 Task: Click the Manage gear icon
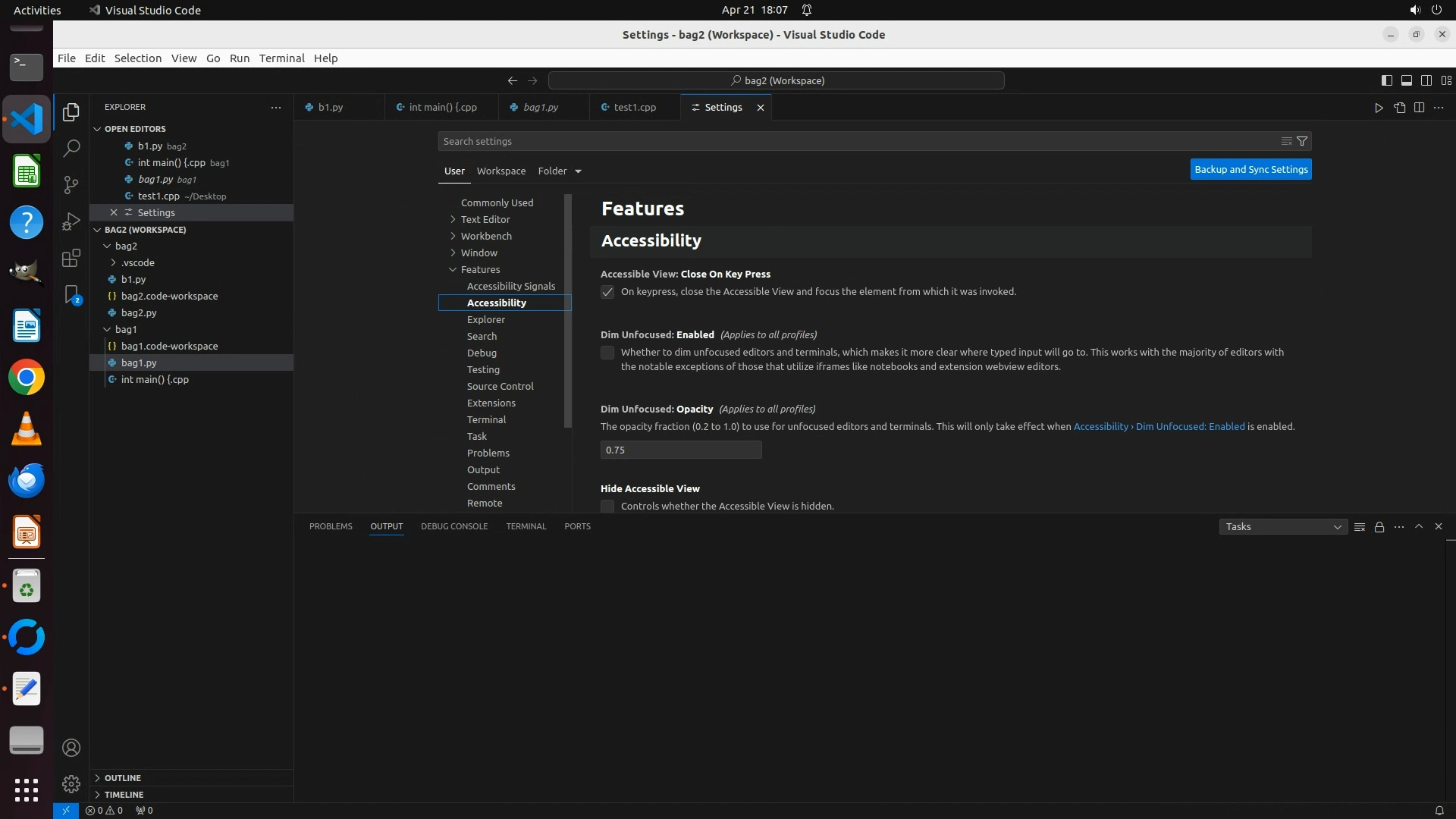pos(71,783)
